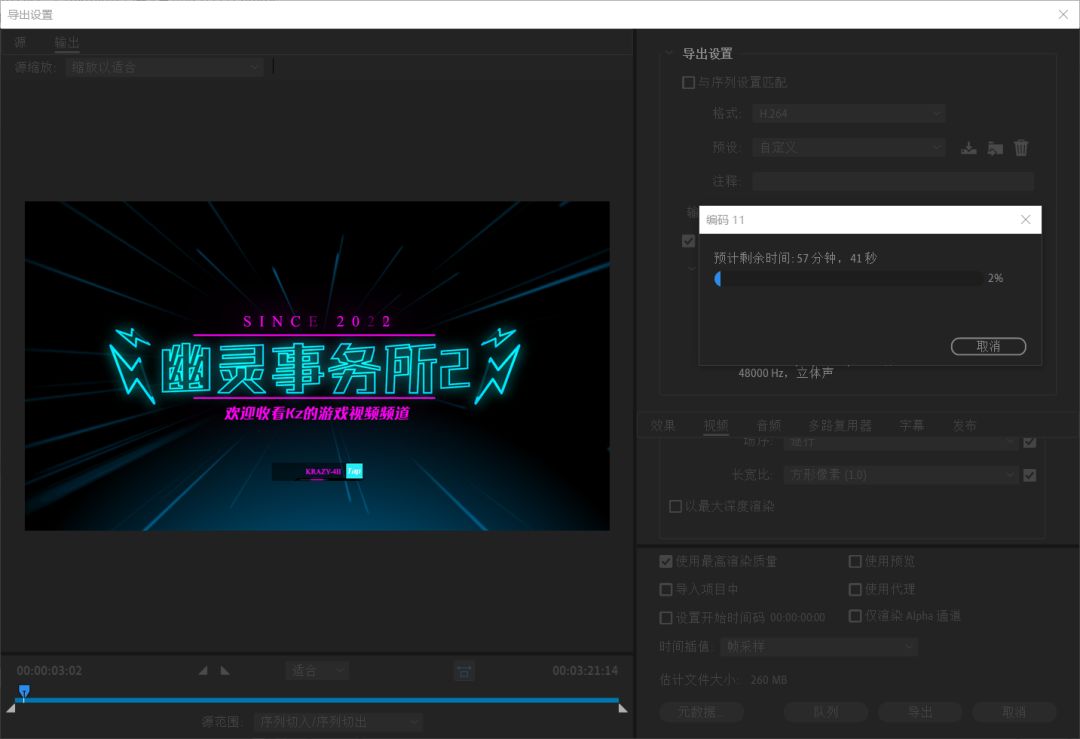
Task: Click the current timecode 00:00:03:02
Action: pos(50,671)
